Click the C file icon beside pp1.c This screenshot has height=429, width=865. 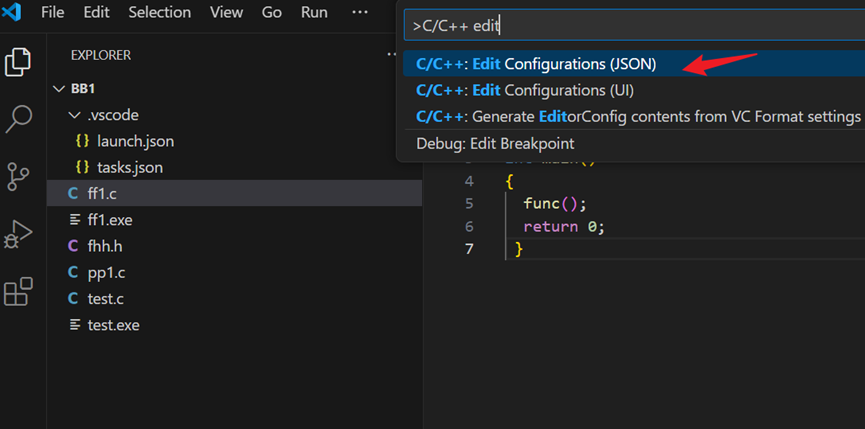73,272
